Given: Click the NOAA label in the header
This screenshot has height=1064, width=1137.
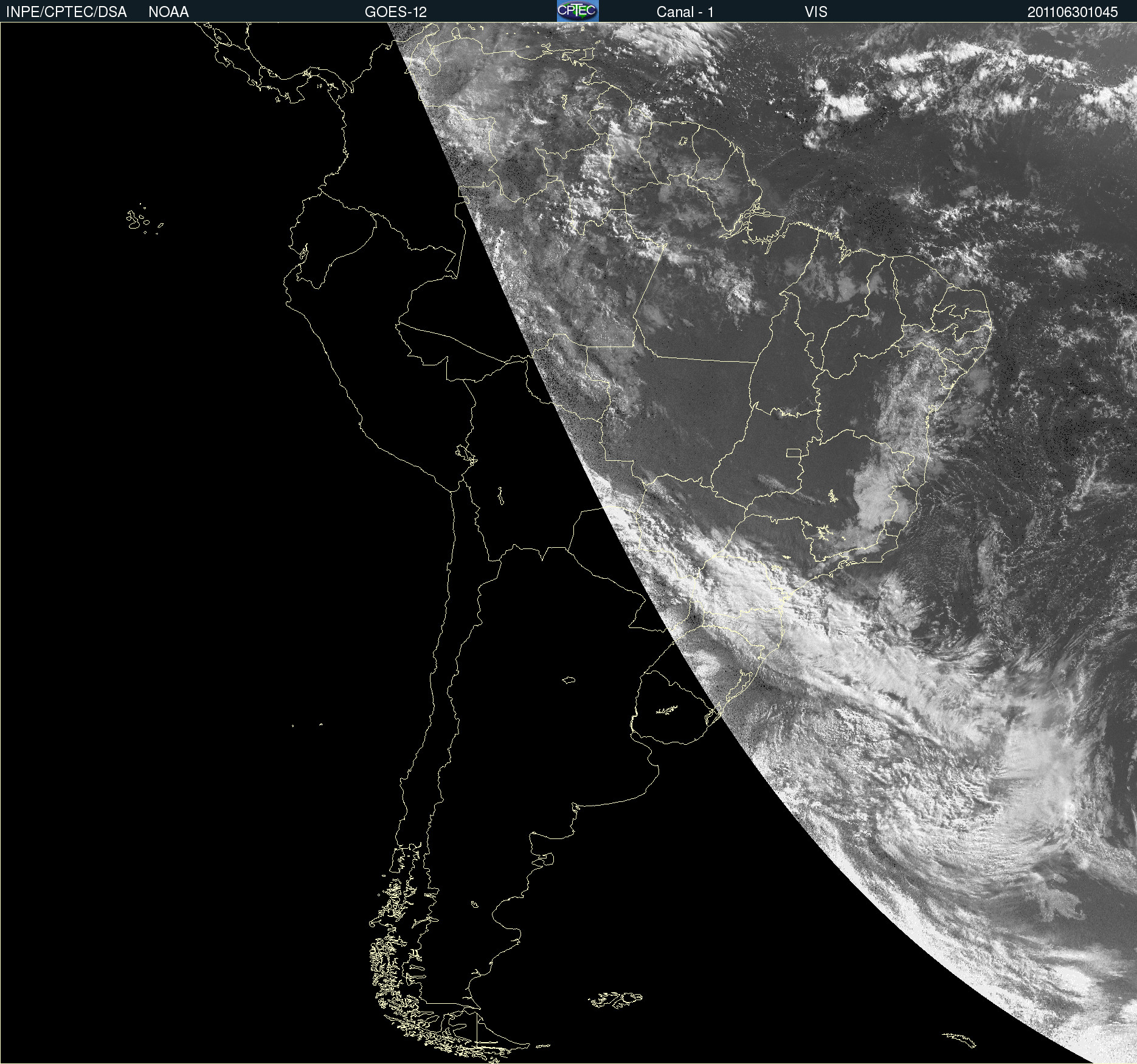Looking at the screenshot, I should point(168,12).
